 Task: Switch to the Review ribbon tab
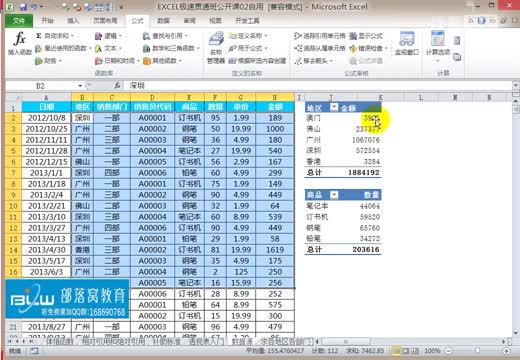(189, 21)
